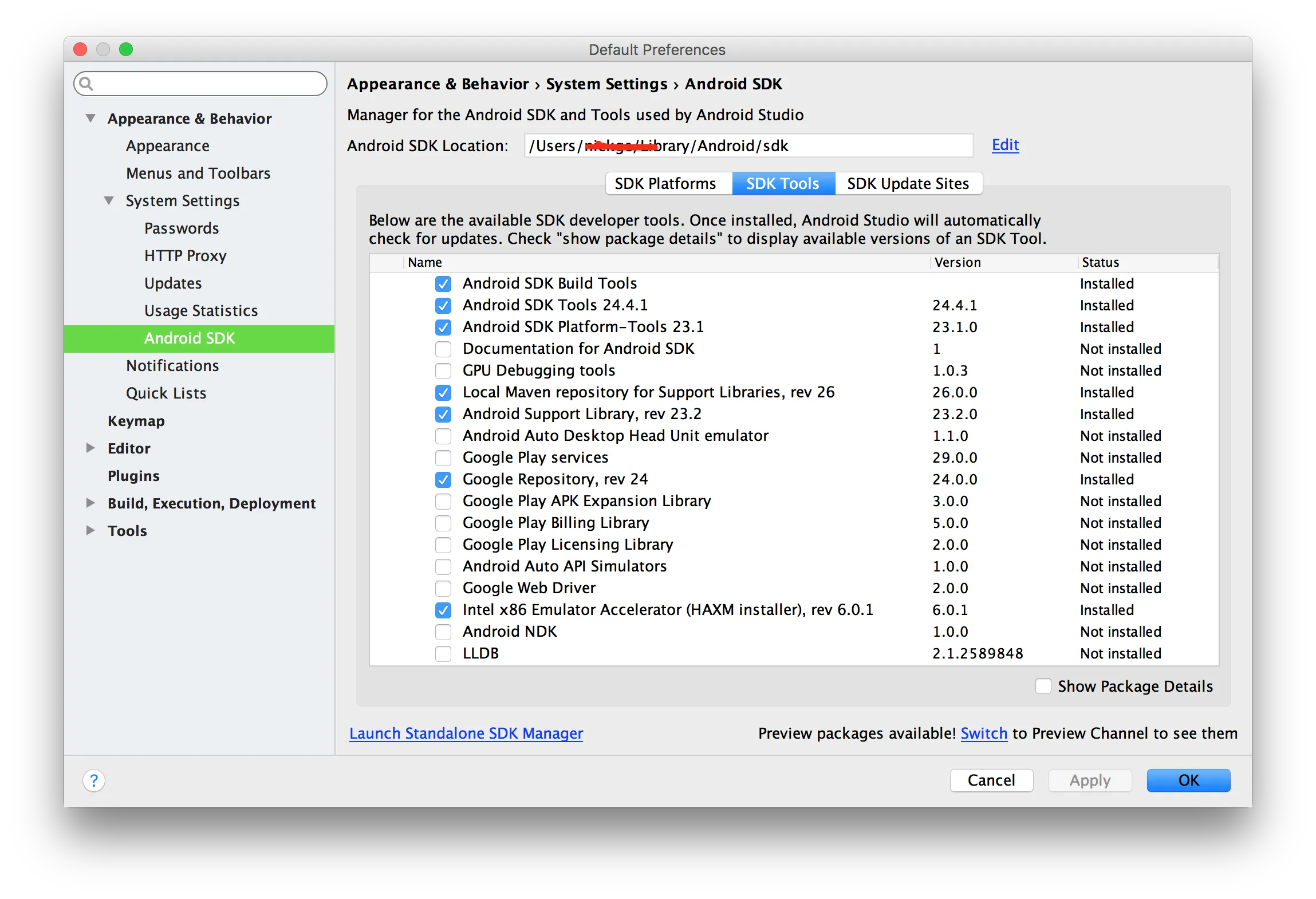
Task: Click the search magnifier icon
Action: click(x=86, y=84)
